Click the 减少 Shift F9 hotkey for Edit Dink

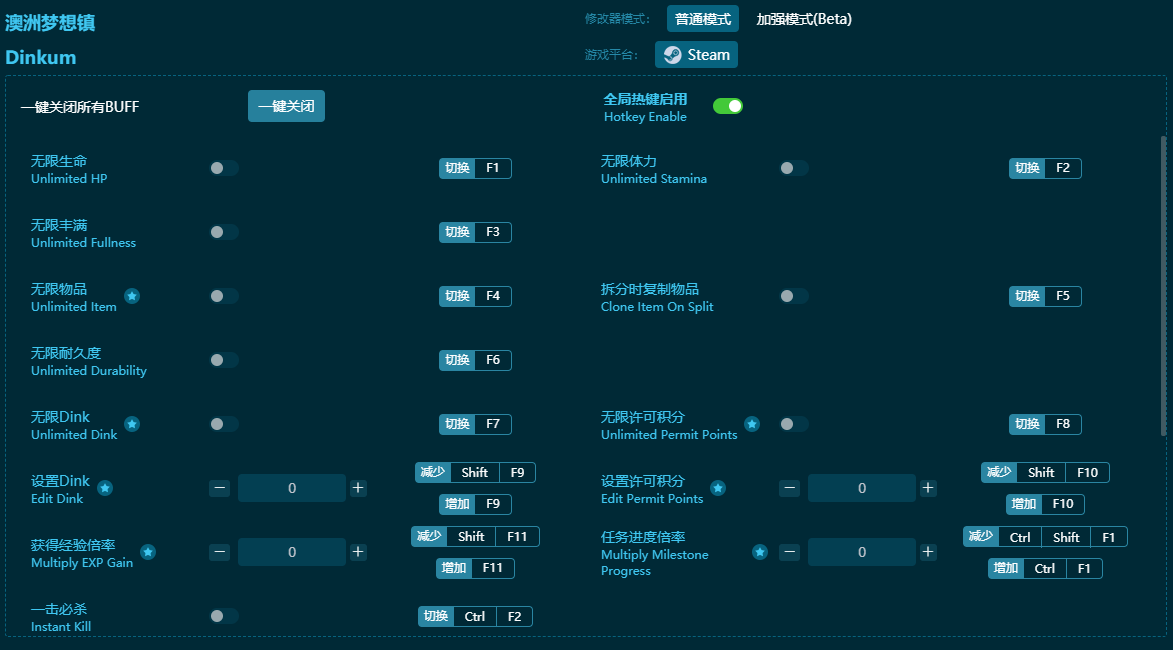pyautogui.click(x=475, y=473)
